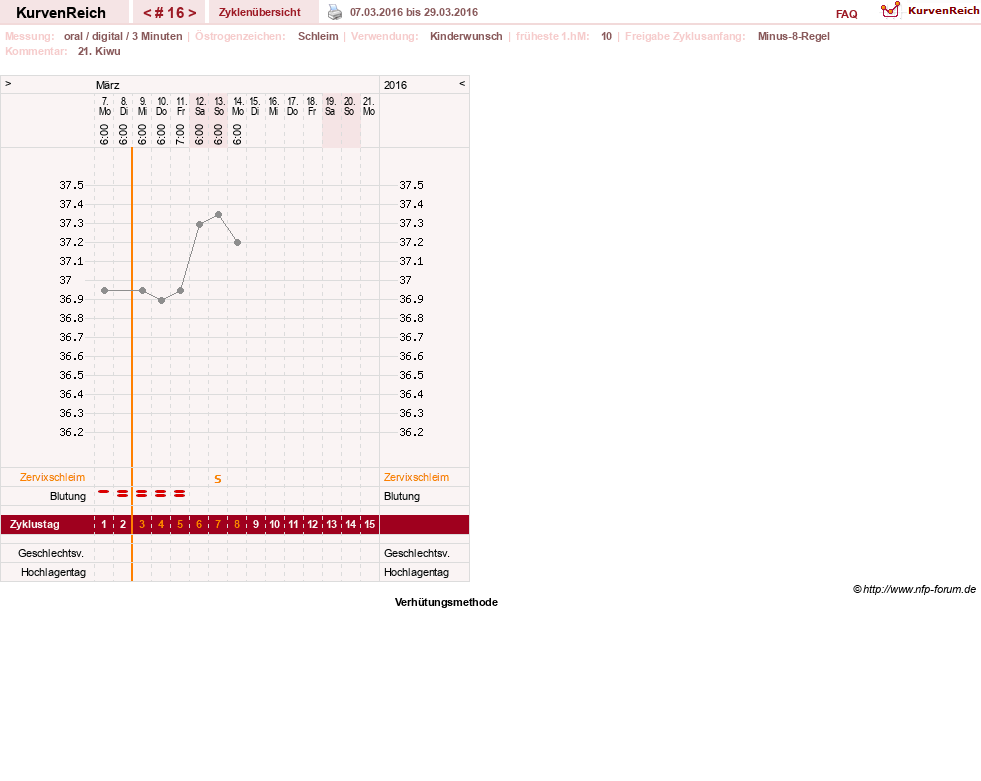Go to previous cycle with the left arrow beside #16

[147, 13]
